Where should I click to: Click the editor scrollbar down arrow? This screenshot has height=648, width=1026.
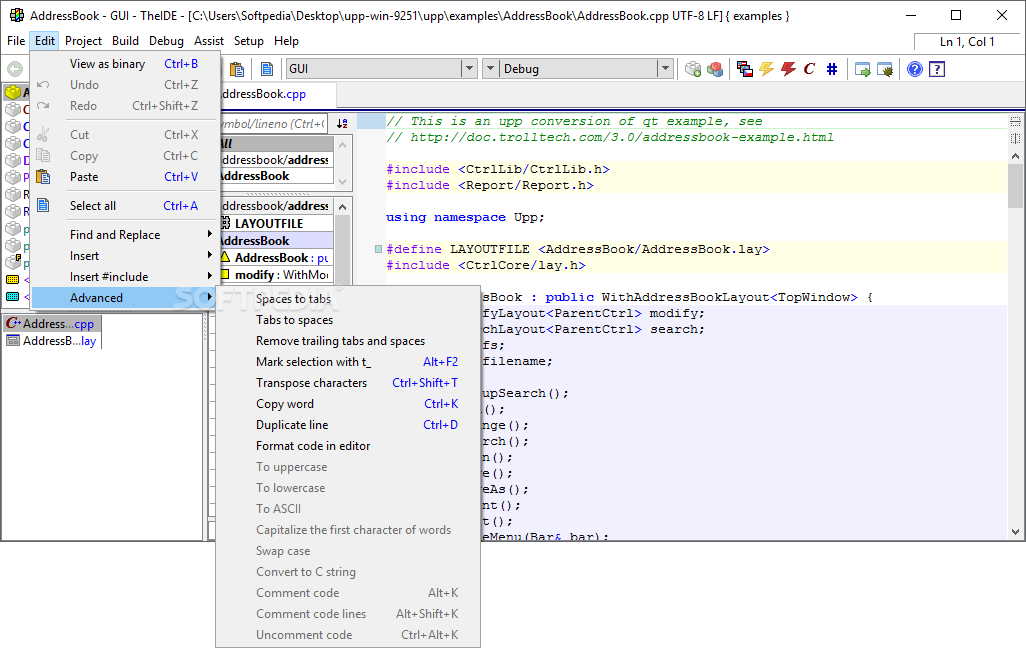[1015, 532]
